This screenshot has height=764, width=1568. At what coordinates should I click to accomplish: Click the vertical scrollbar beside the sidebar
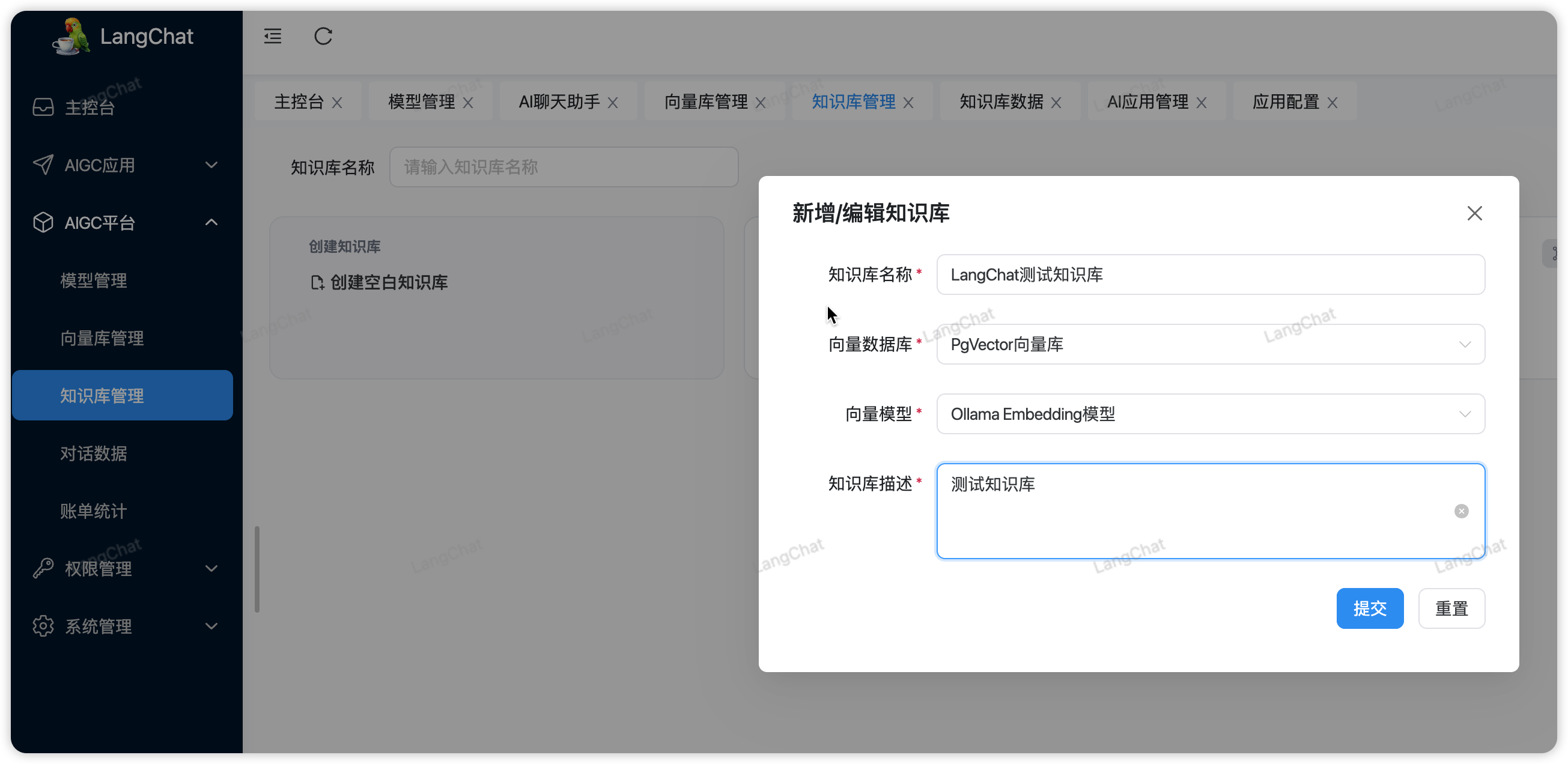[258, 570]
